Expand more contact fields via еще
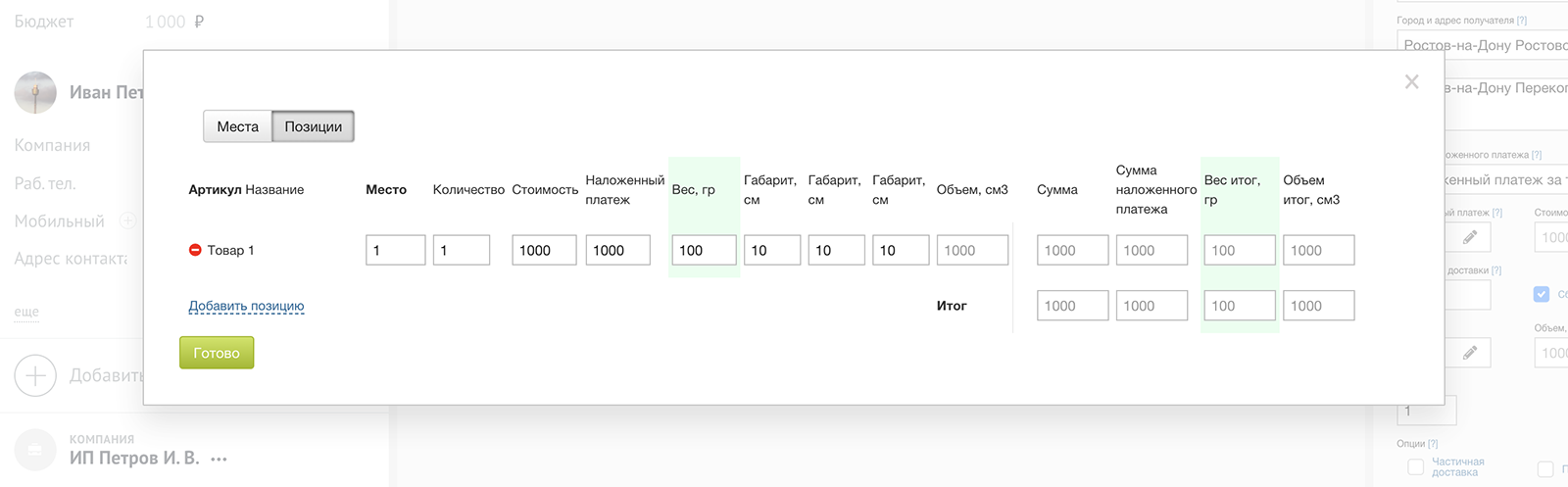This screenshot has height=487, width=1568. point(26,312)
